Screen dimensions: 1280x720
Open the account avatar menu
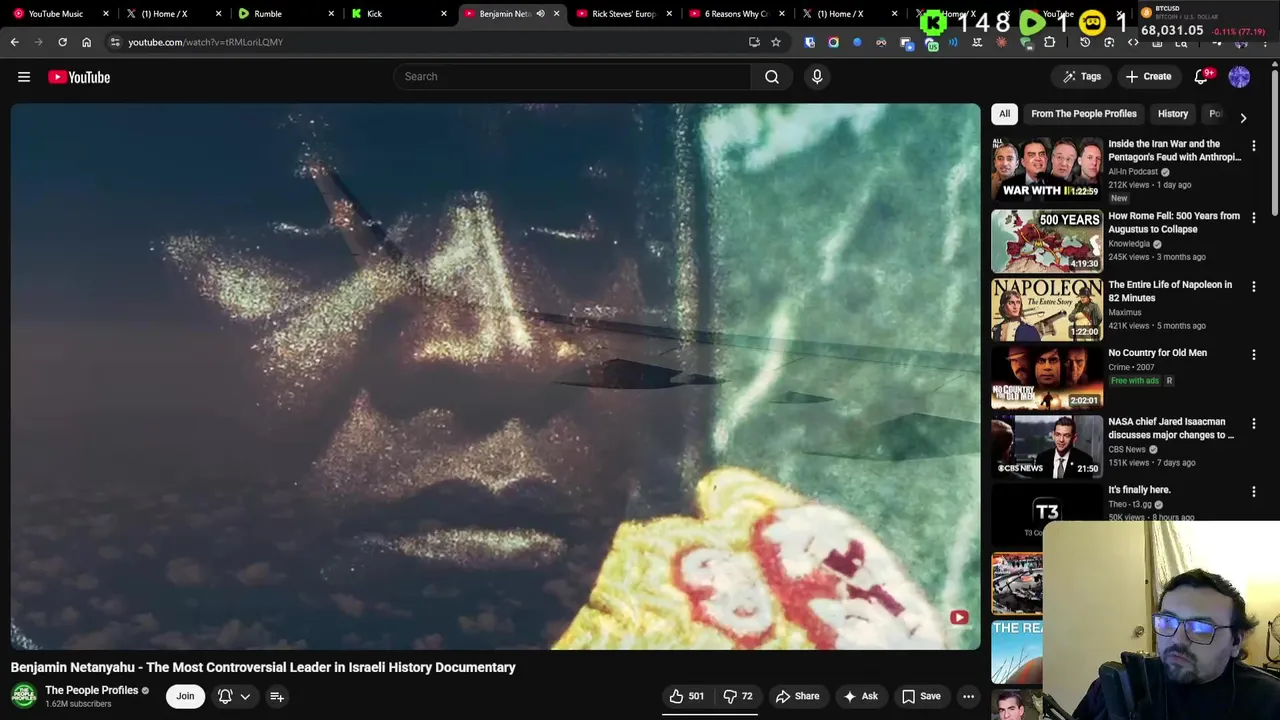pos(1239,77)
